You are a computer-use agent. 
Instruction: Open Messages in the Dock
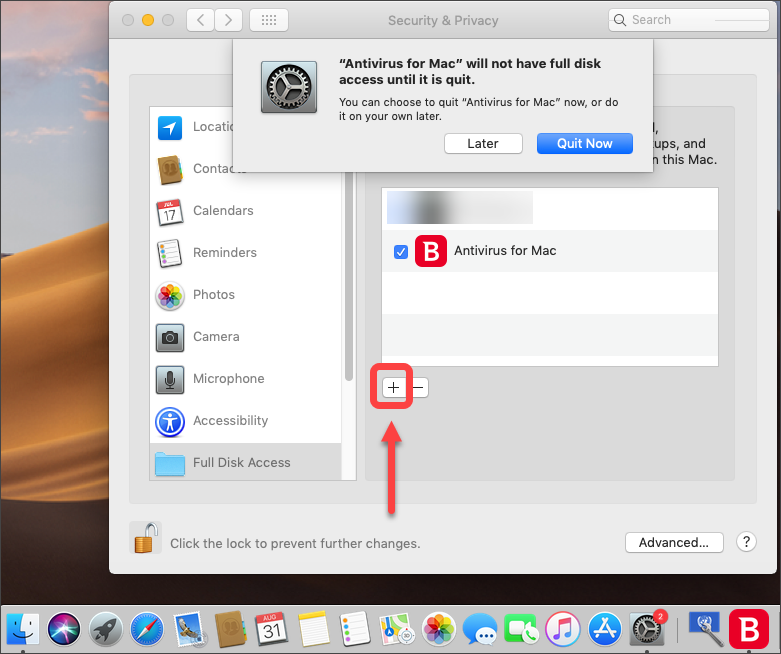pos(480,629)
